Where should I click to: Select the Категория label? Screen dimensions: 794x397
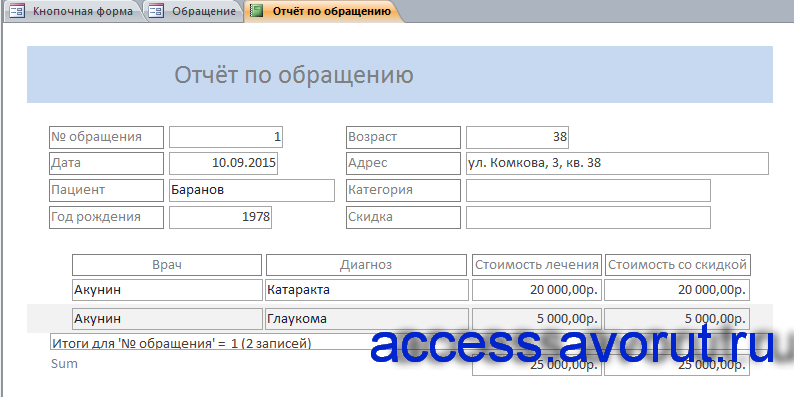[403, 190]
